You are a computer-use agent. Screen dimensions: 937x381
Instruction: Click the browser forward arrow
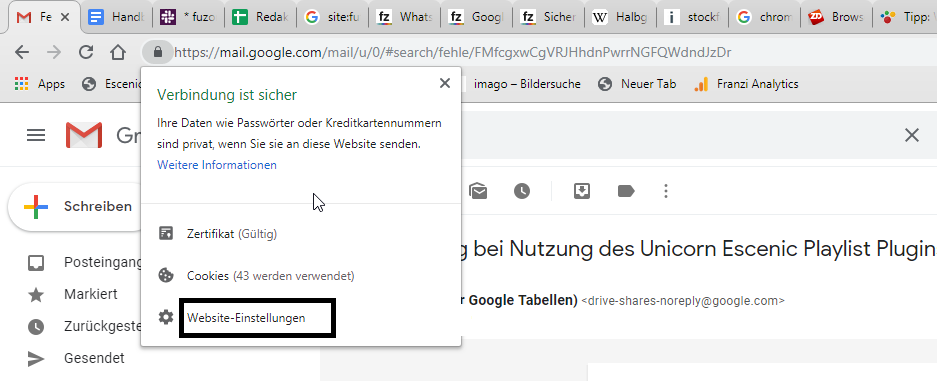click(54, 53)
